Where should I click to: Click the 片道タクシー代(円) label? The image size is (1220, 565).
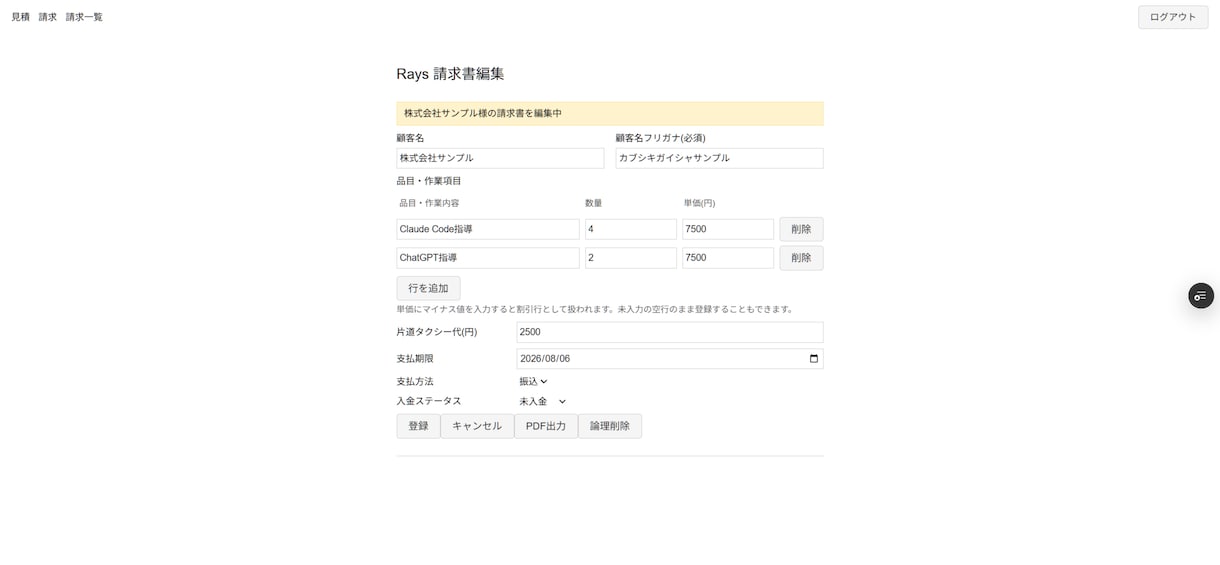437,332
